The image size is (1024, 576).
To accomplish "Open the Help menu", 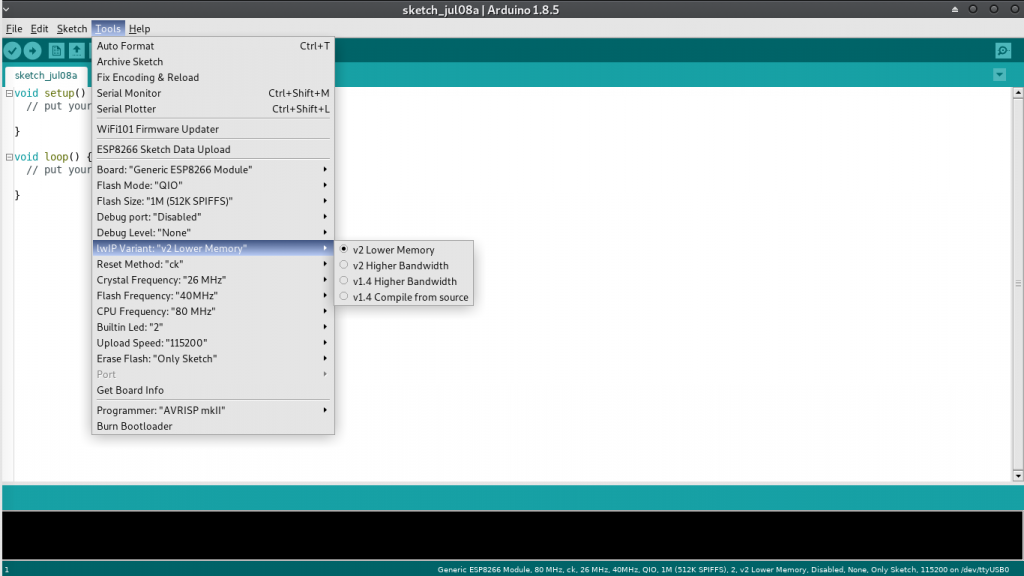I will tap(139, 29).
